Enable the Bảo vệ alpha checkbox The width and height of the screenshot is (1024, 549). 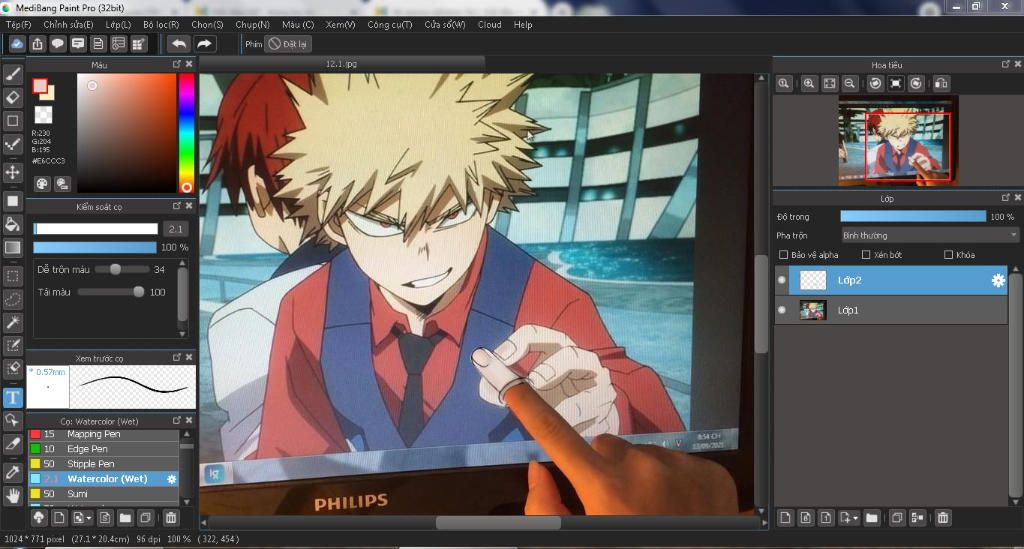784,255
